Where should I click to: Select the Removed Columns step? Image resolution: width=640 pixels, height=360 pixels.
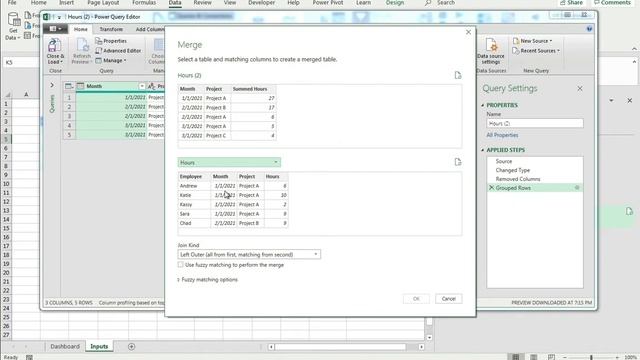click(x=518, y=179)
